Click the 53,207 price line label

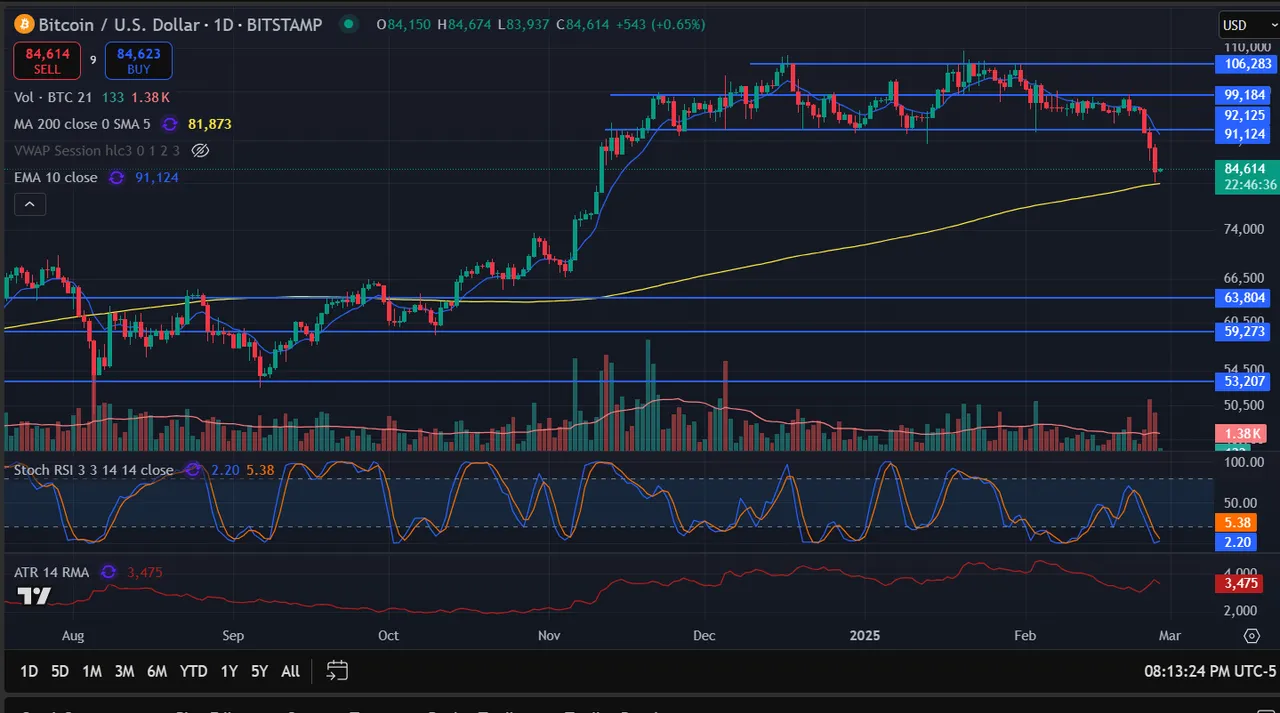coord(1244,381)
